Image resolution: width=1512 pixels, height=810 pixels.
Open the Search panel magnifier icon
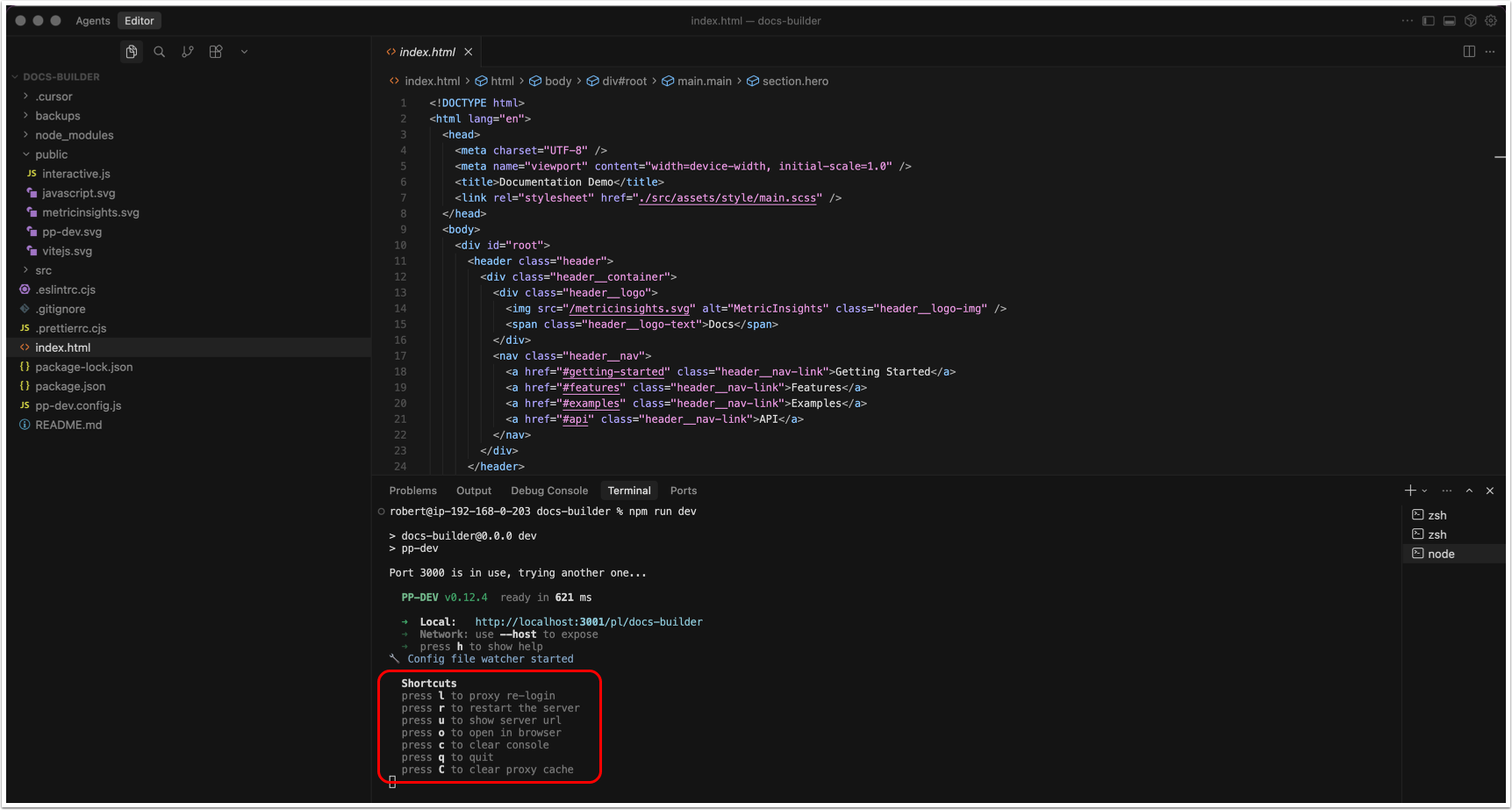click(x=160, y=52)
